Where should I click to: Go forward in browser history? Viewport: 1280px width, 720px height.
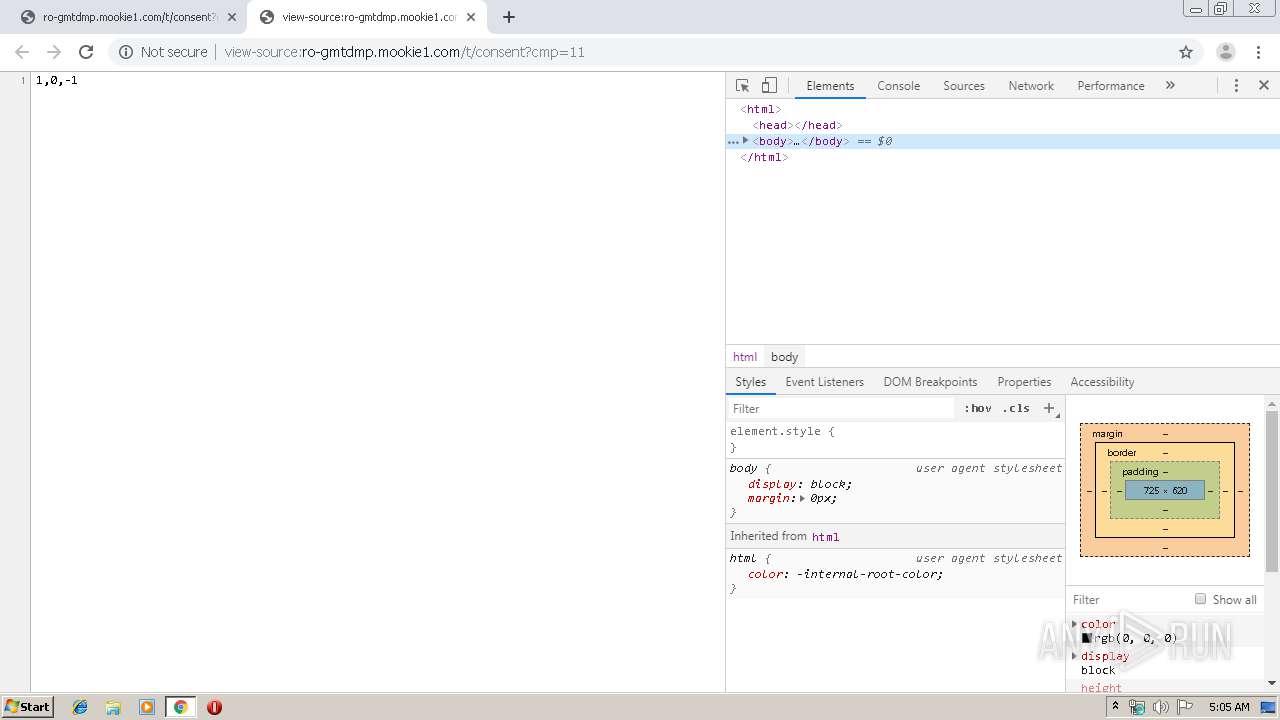pos(54,52)
